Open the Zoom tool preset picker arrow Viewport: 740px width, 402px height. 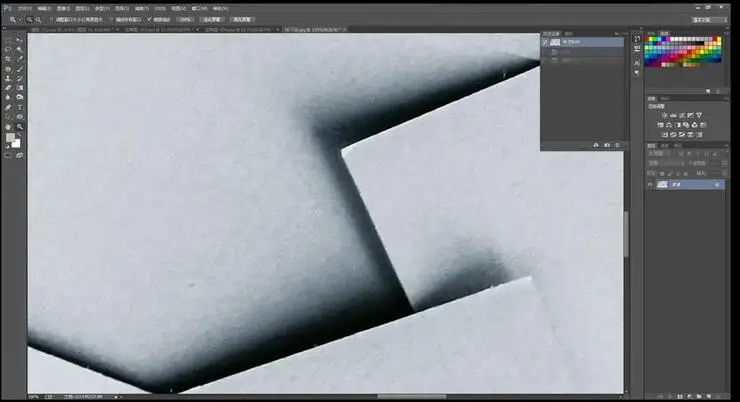20,19
